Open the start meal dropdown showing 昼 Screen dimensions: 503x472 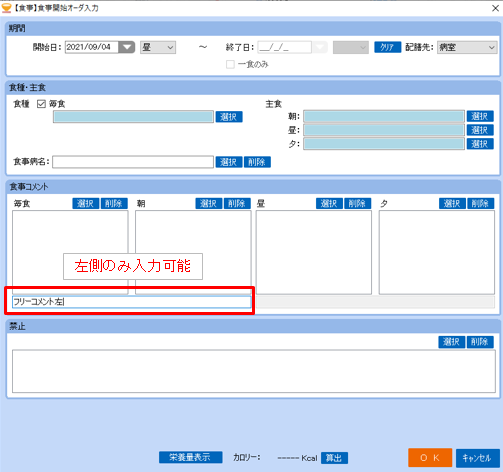158,47
